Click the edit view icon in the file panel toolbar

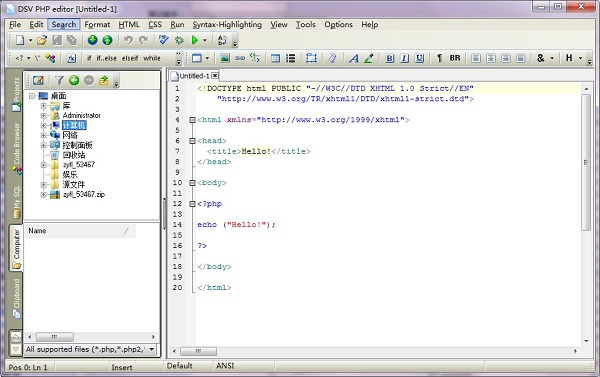click(x=38, y=80)
